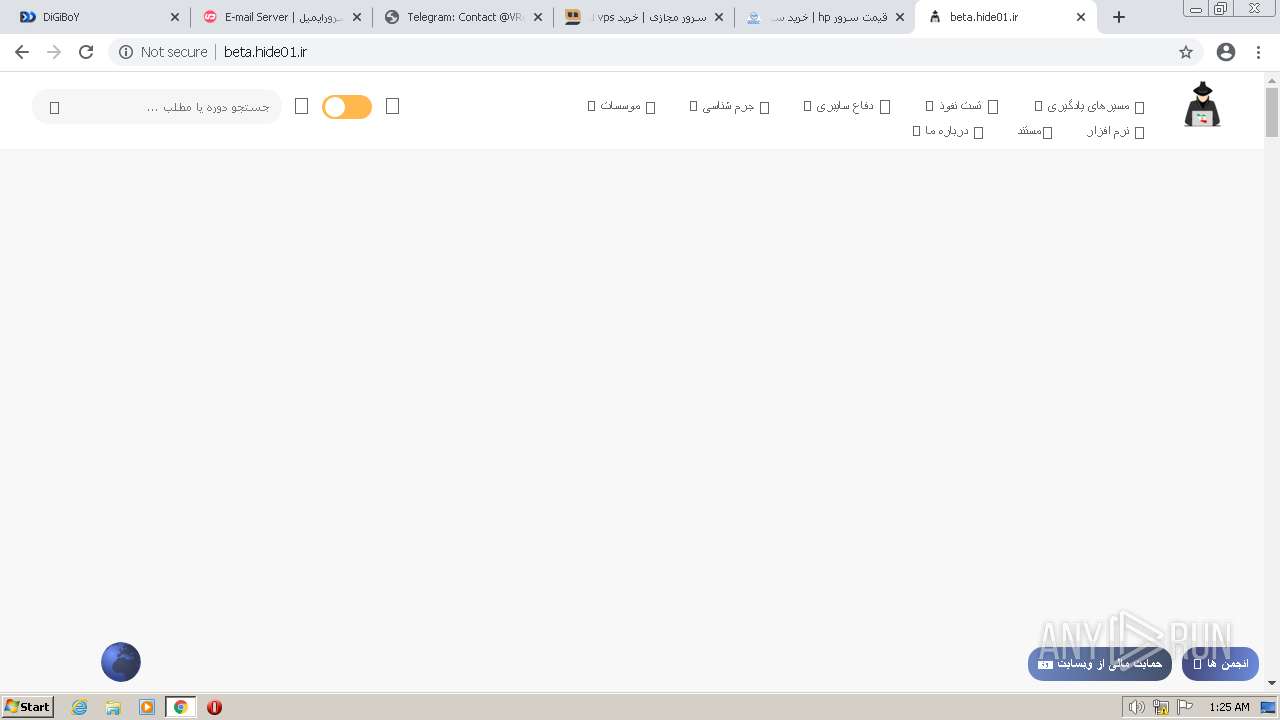Expand dropdown arrow beside درباره ما
This screenshot has height=720, width=1280.
916,131
